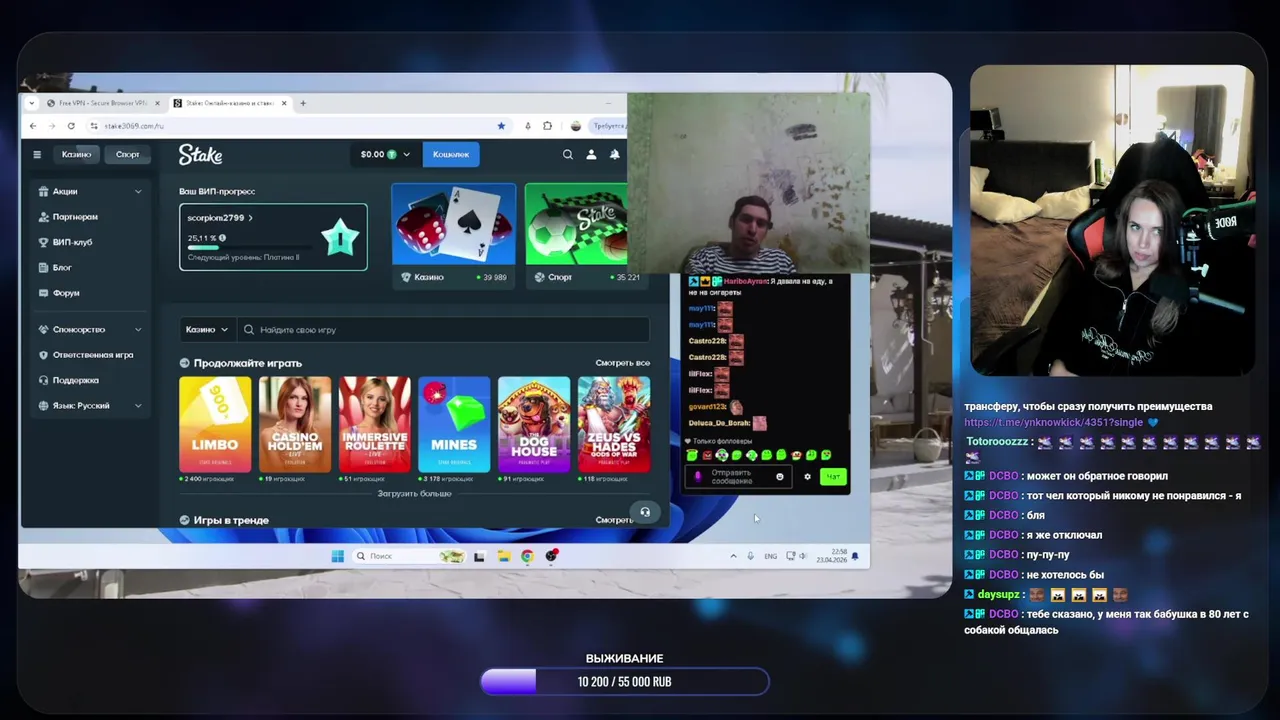The image size is (1280, 720).
Task: Show hidden system tray icons
Action: pos(733,556)
